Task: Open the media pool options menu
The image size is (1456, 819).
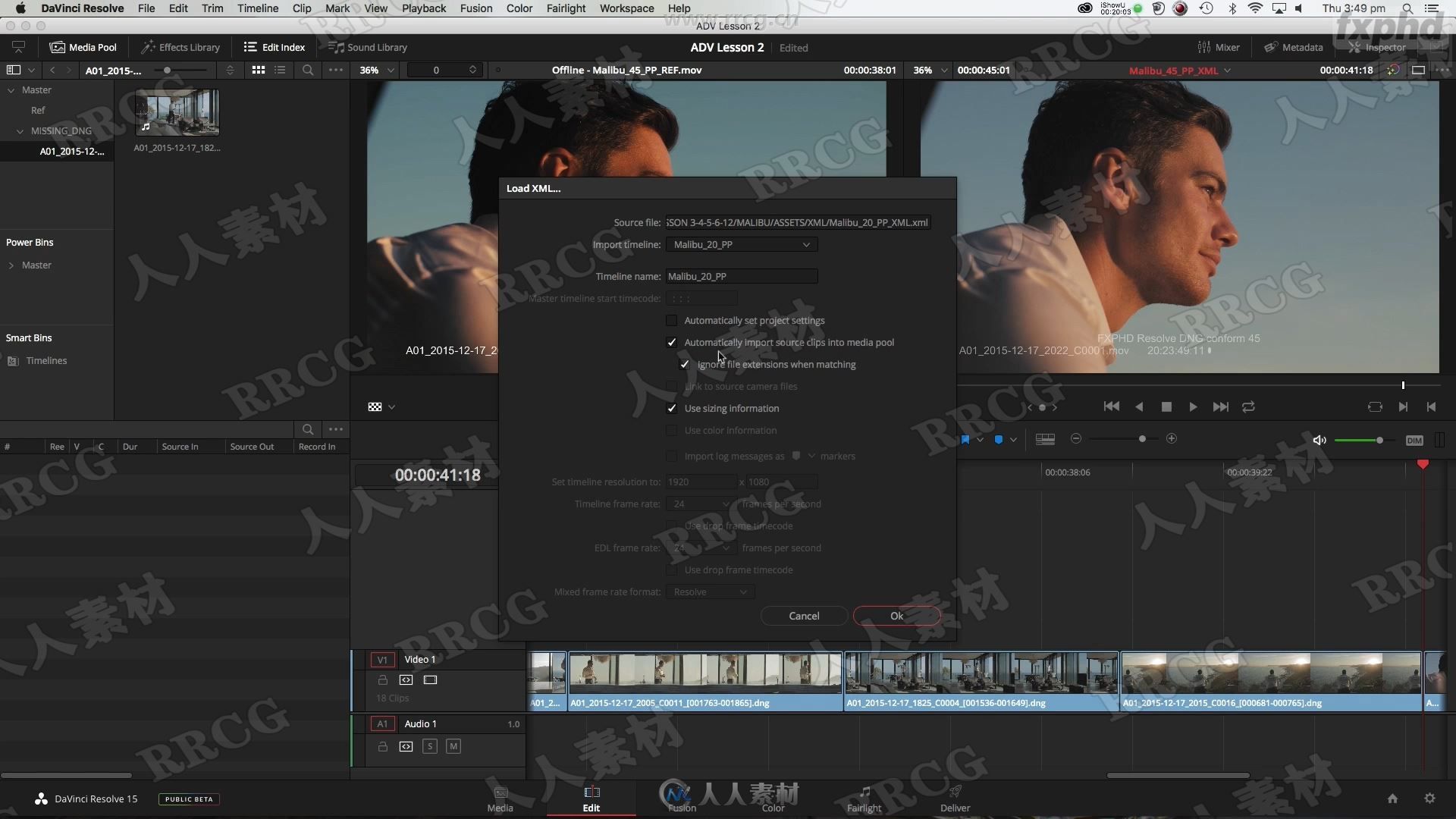Action: point(336,70)
